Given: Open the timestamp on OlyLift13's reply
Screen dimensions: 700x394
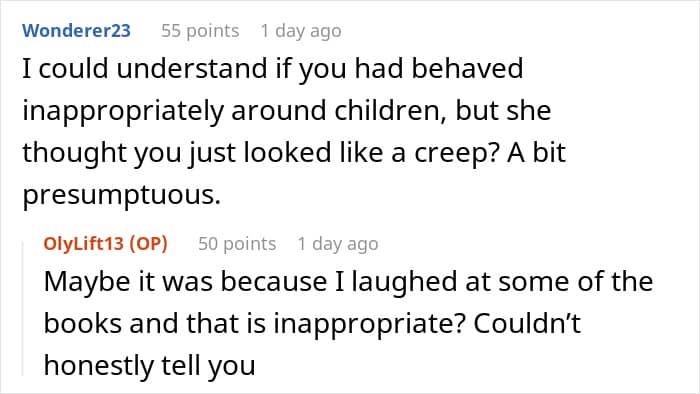Looking at the screenshot, I should (x=338, y=244).
